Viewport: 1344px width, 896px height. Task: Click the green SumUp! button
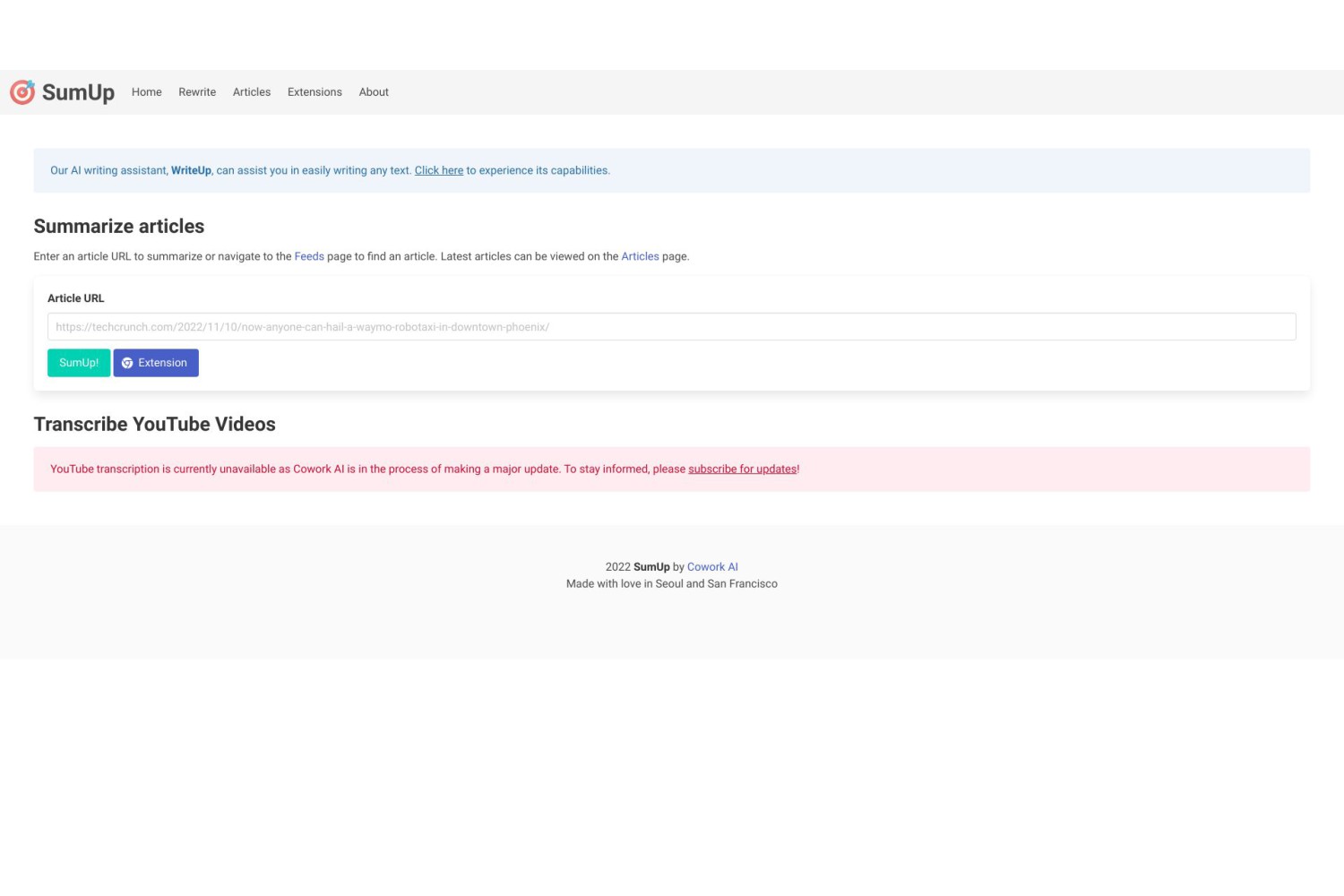(79, 363)
